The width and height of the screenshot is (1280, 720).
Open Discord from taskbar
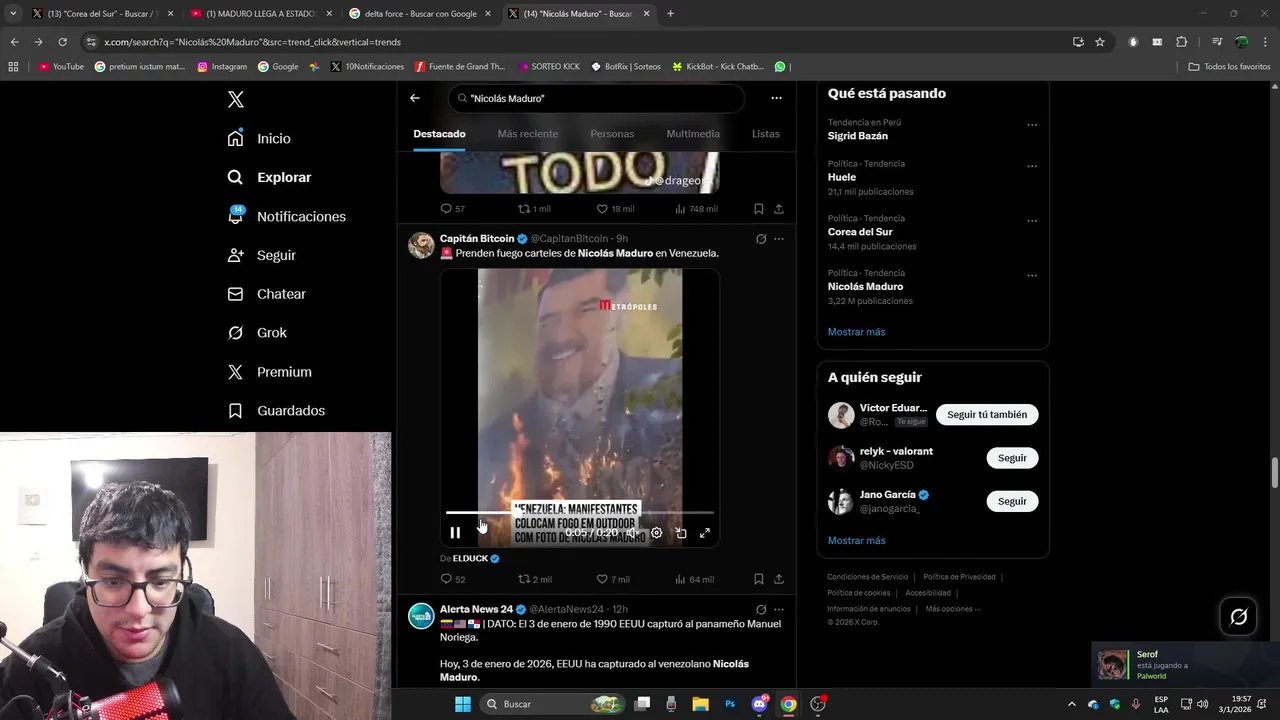click(759, 704)
